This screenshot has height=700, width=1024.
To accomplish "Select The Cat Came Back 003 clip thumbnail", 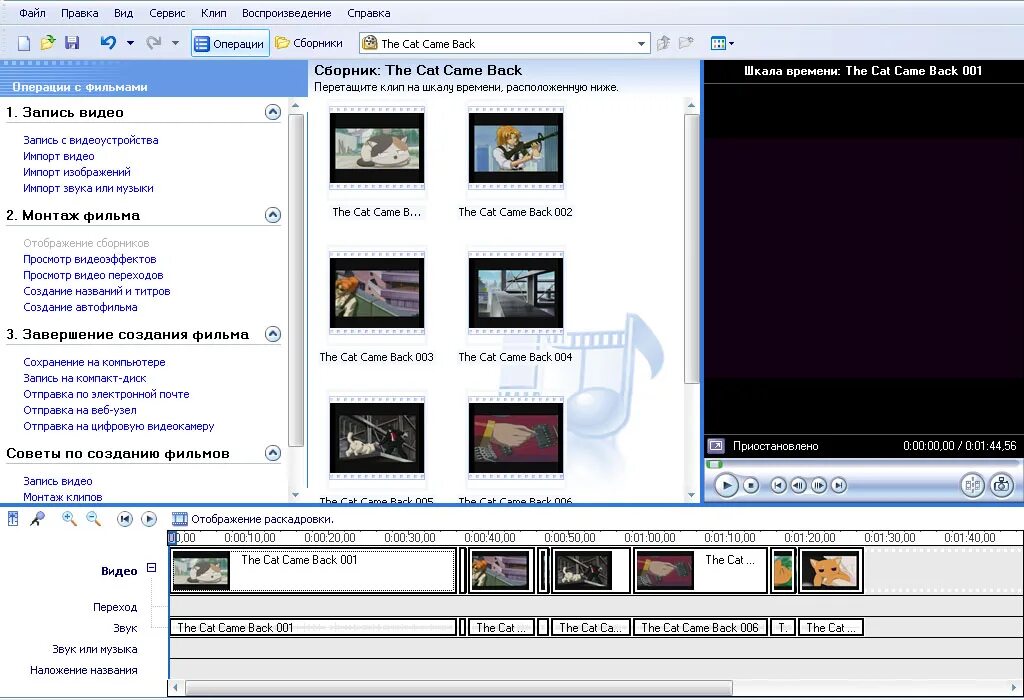I will [377, 293].
